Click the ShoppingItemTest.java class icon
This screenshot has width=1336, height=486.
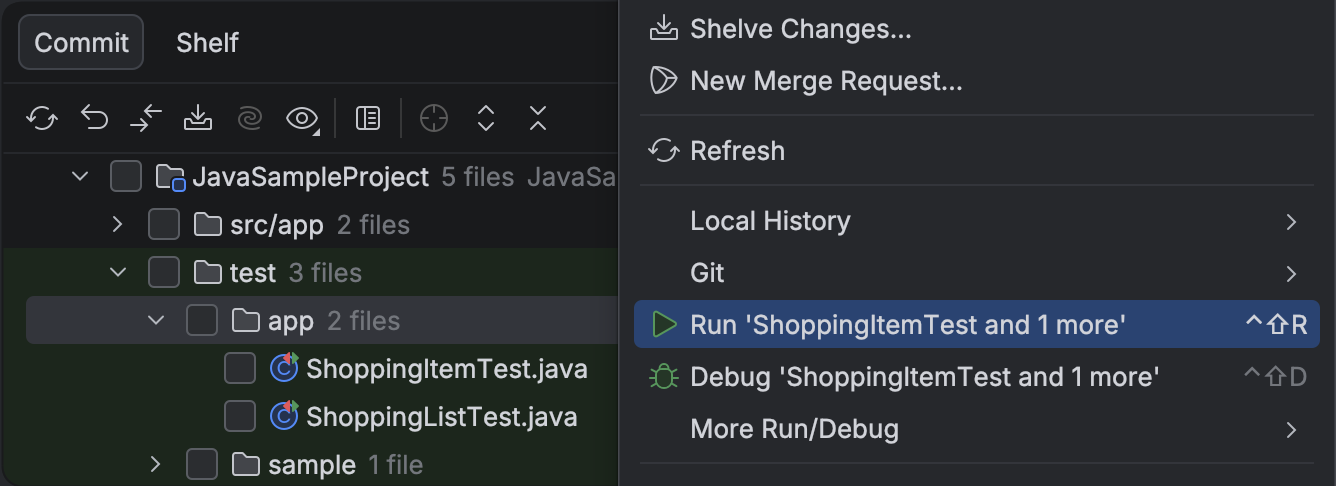(285, 369)
